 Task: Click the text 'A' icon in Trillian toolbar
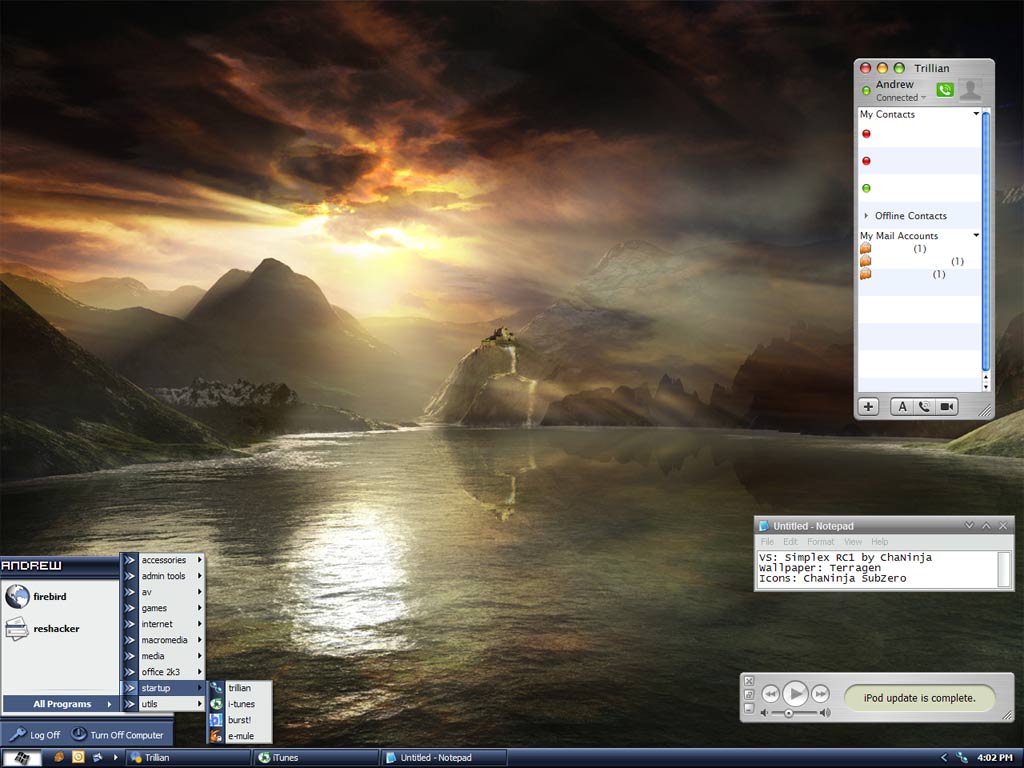[x=902, y=407]
